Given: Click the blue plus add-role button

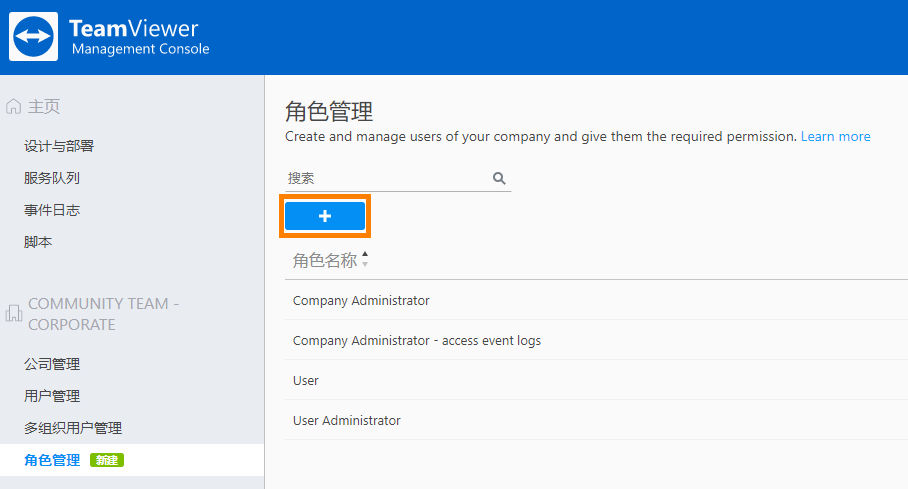Looking at the screenshot, I should [325, 216].
